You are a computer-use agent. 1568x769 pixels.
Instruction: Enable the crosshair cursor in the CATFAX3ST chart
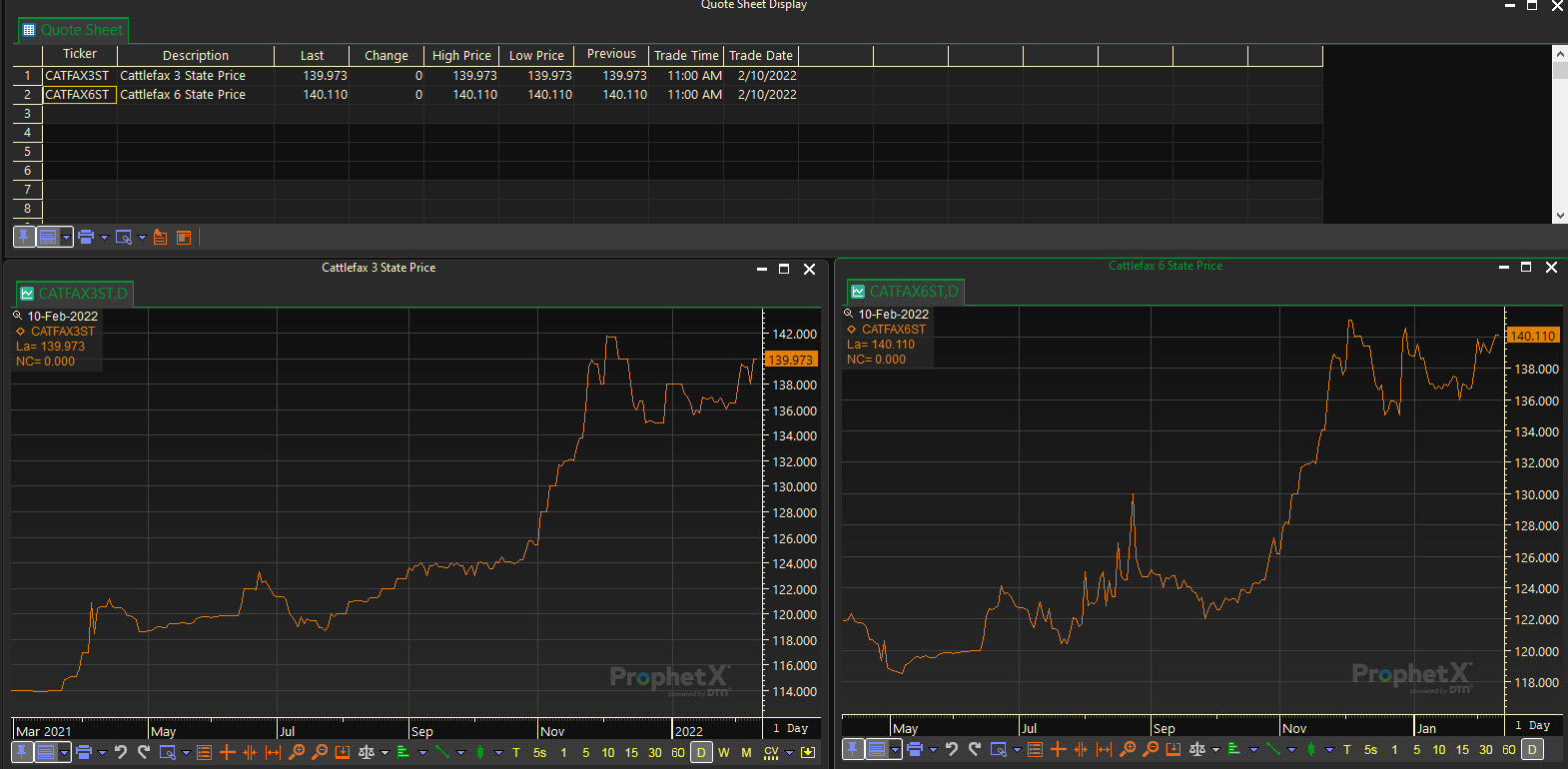coord(227,752)
